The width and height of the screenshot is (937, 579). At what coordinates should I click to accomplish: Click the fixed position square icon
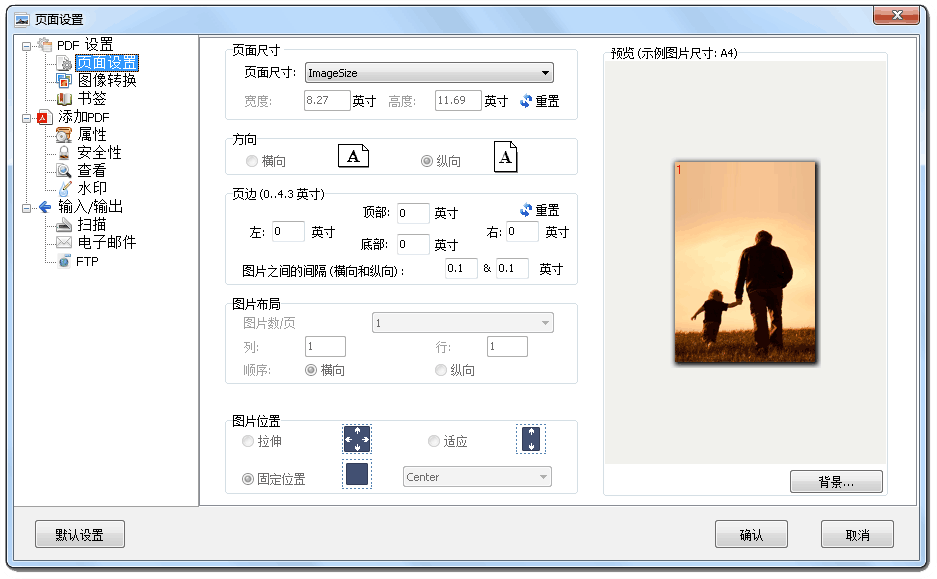click(x=357, y=474)
